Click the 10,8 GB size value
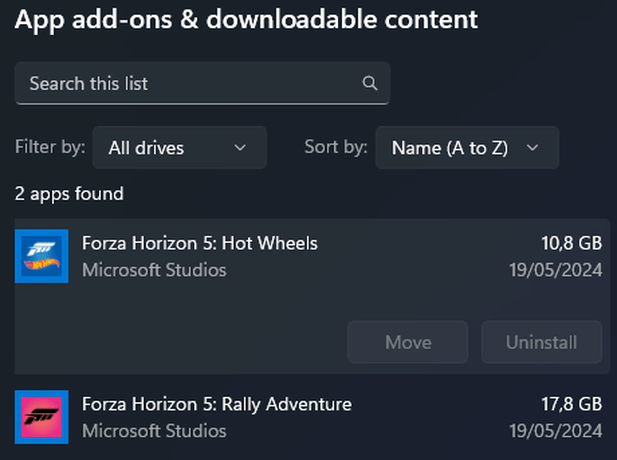The height and width of the screenshot is (460, 617). pos(571,243)
